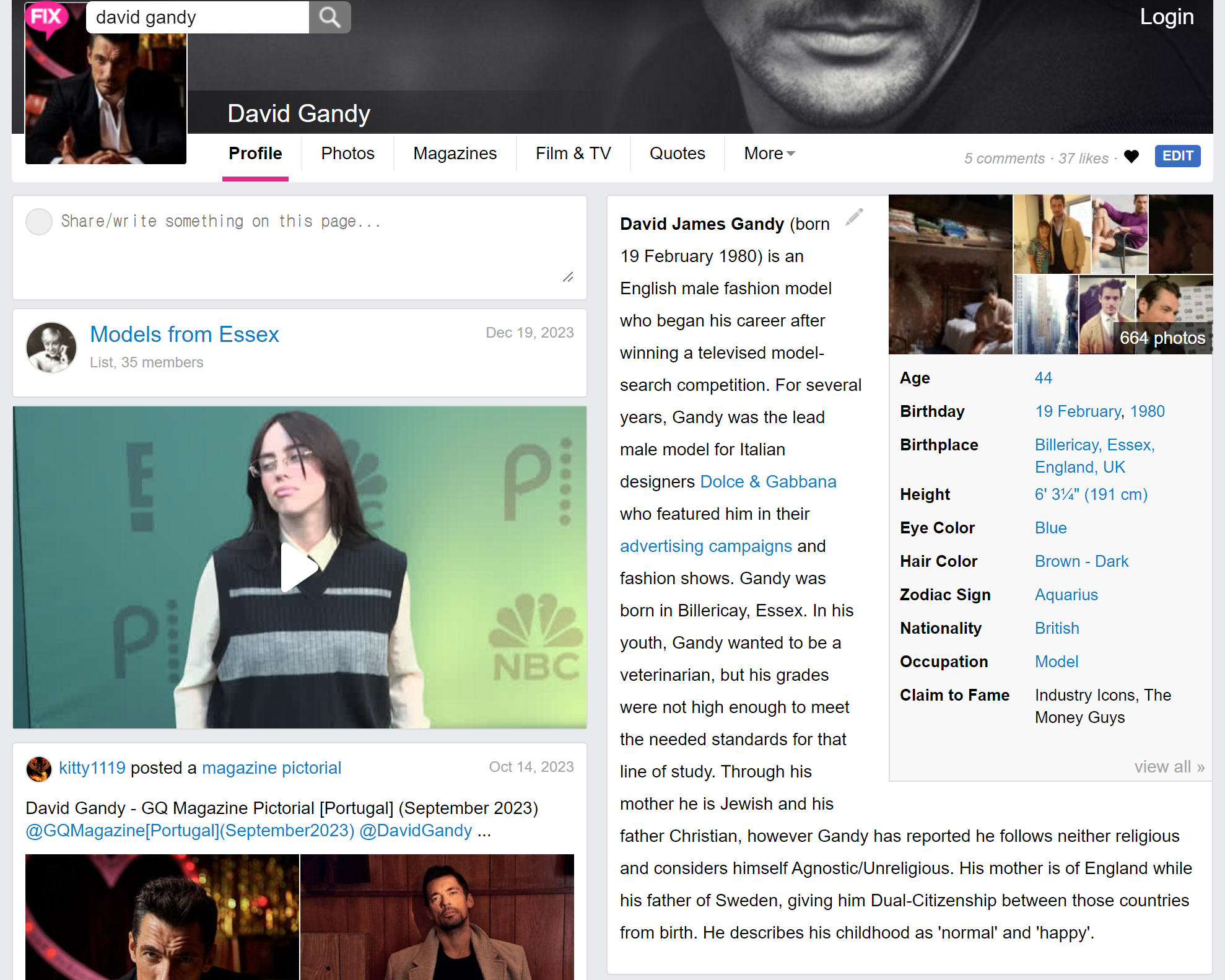Screen dimensions: 1225x980
Task: Click Models from Essex list avatar
Action: [51, 348]
